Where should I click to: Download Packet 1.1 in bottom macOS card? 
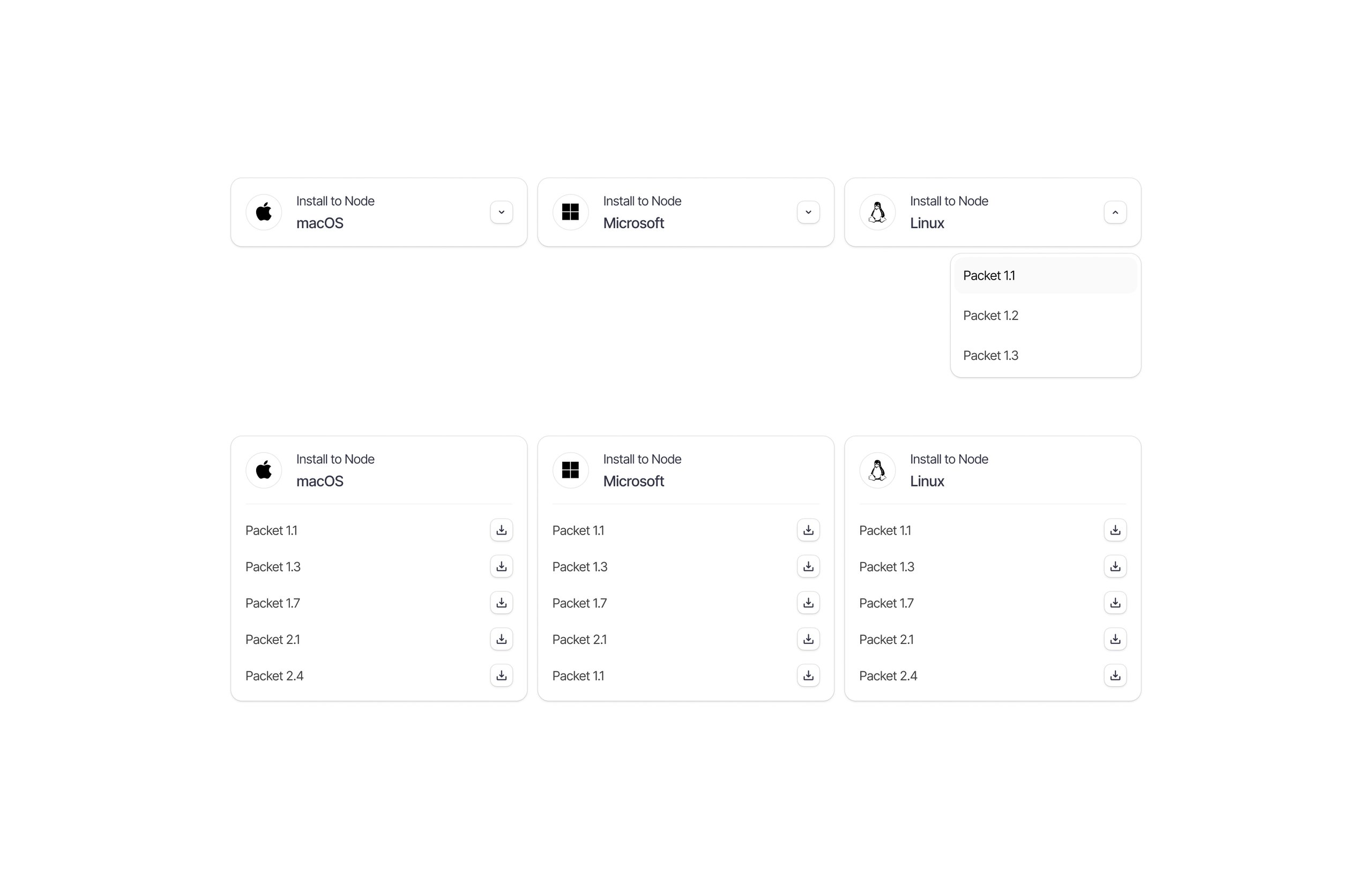[501, 530]
